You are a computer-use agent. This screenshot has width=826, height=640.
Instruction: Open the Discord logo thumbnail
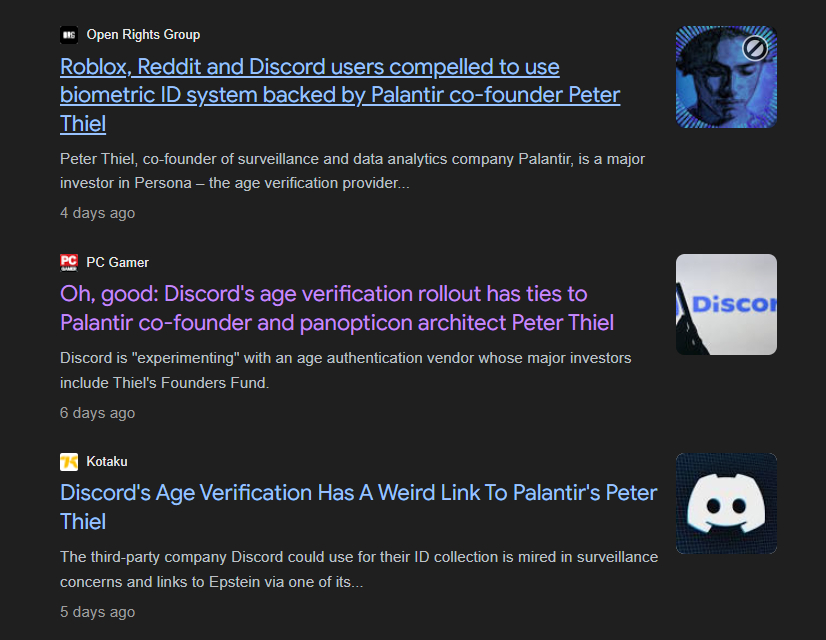coord(726,504)
